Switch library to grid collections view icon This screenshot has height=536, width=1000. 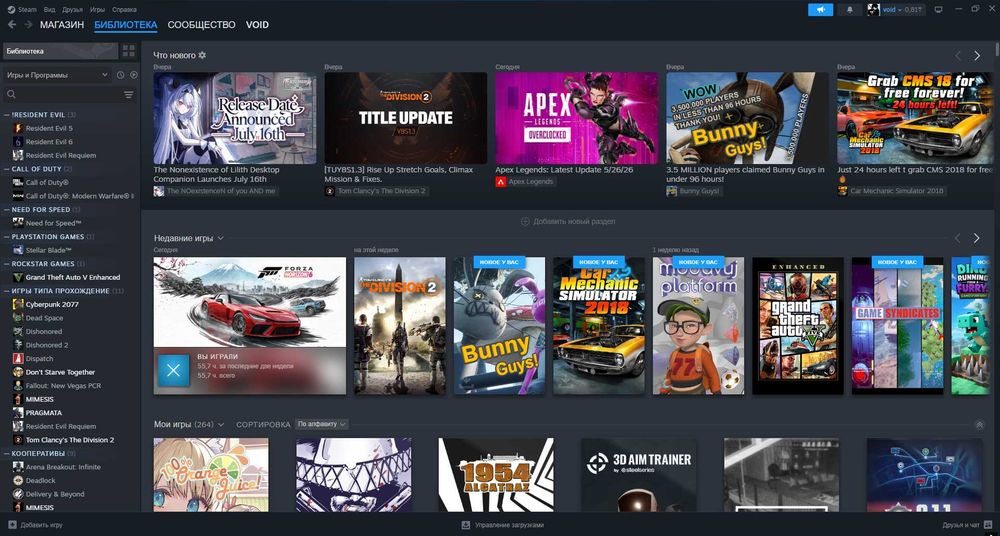(129, 51)
